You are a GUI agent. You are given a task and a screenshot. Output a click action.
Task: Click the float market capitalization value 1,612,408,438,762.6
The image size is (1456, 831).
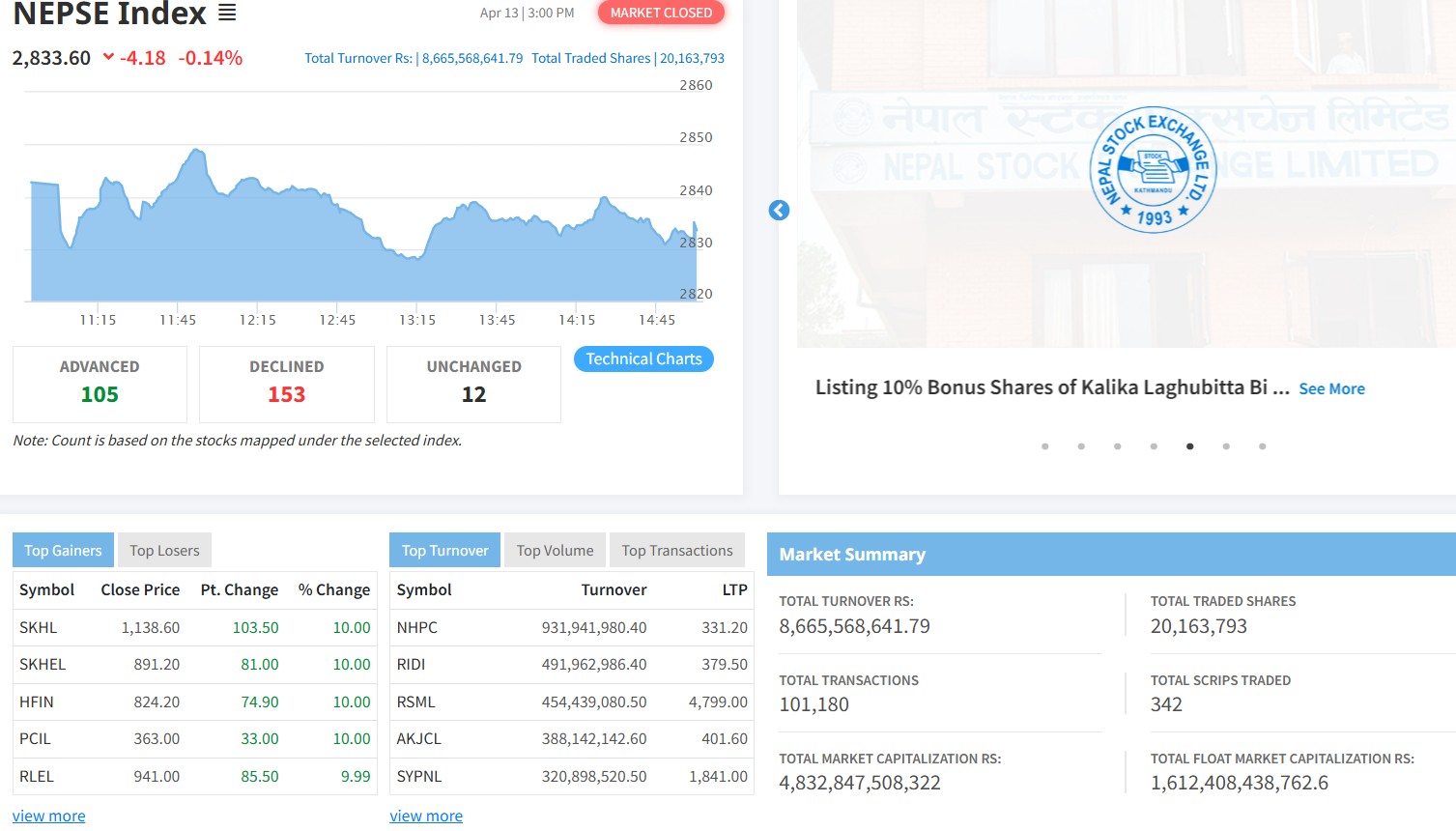pos(1240,784)
